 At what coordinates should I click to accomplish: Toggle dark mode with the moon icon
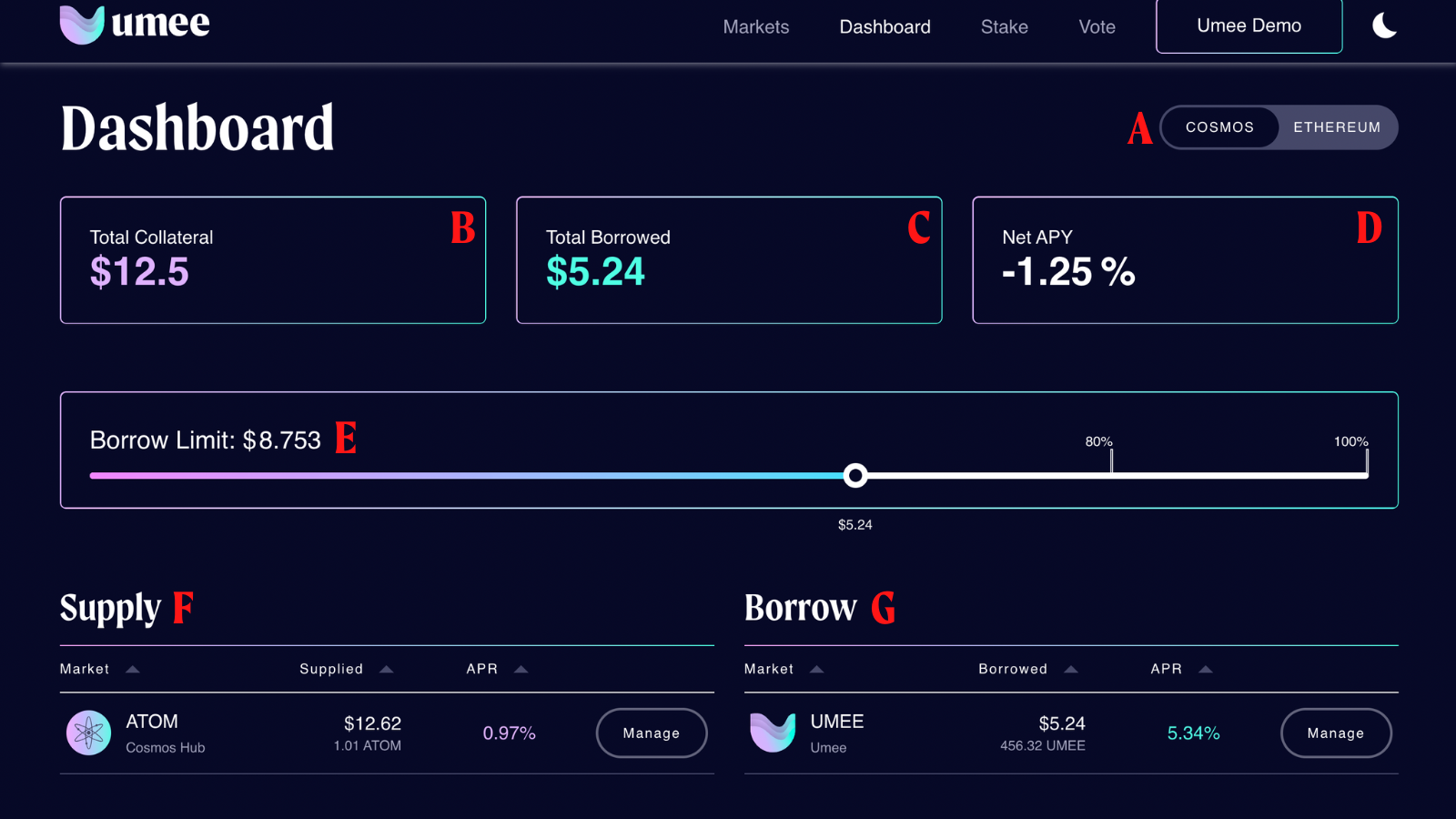[x=1384, y=25]
